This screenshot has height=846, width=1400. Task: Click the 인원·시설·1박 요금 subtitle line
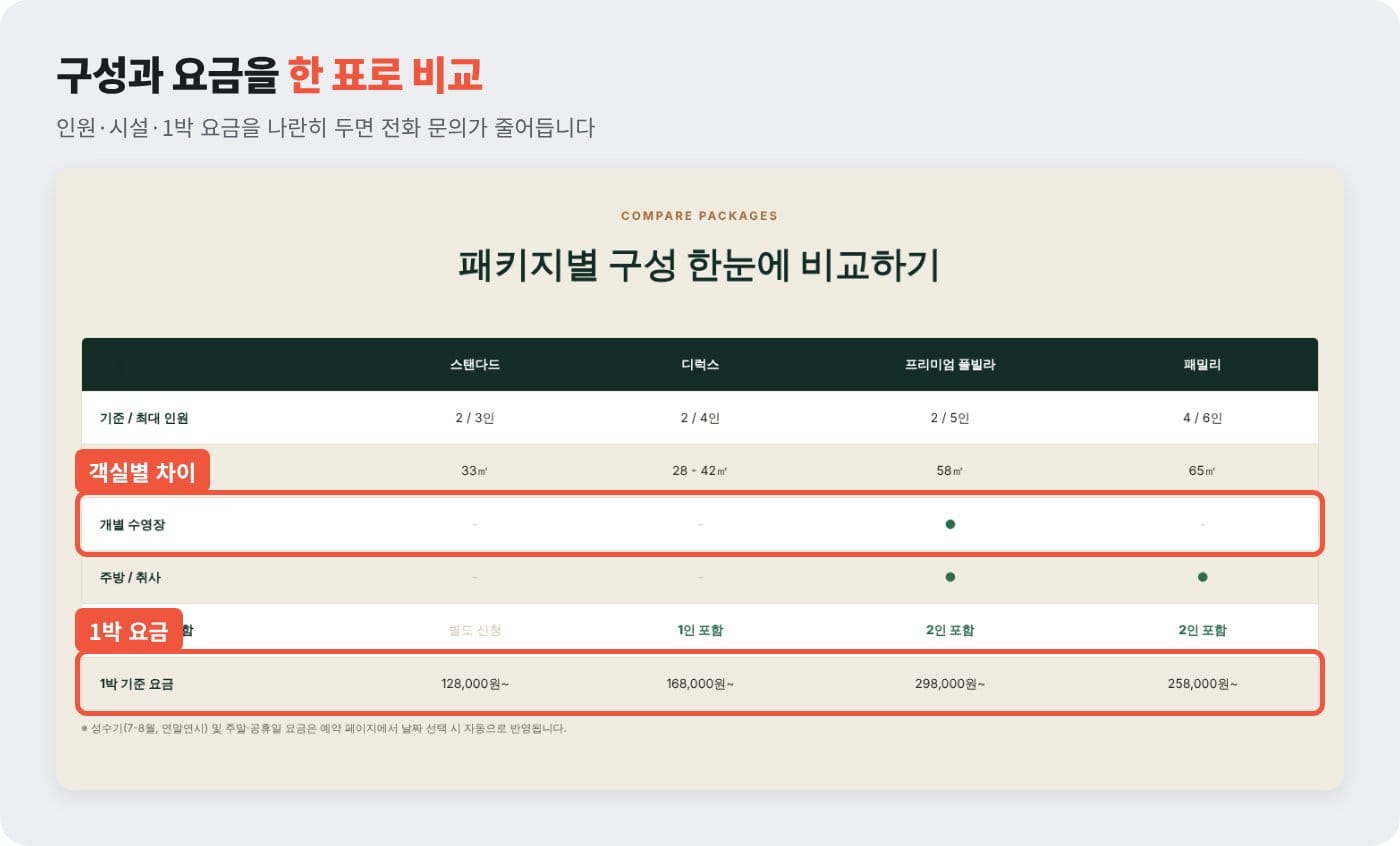326,128
